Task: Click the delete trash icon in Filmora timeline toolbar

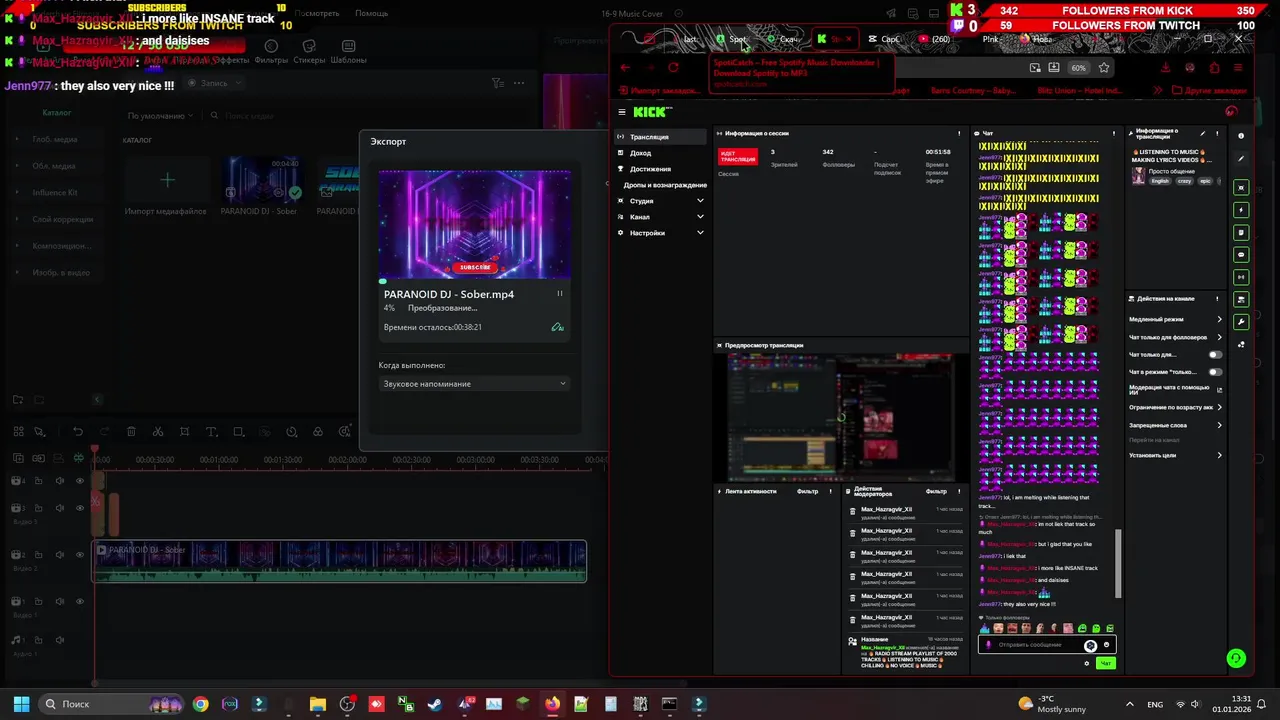Action: tap(131, 432)
